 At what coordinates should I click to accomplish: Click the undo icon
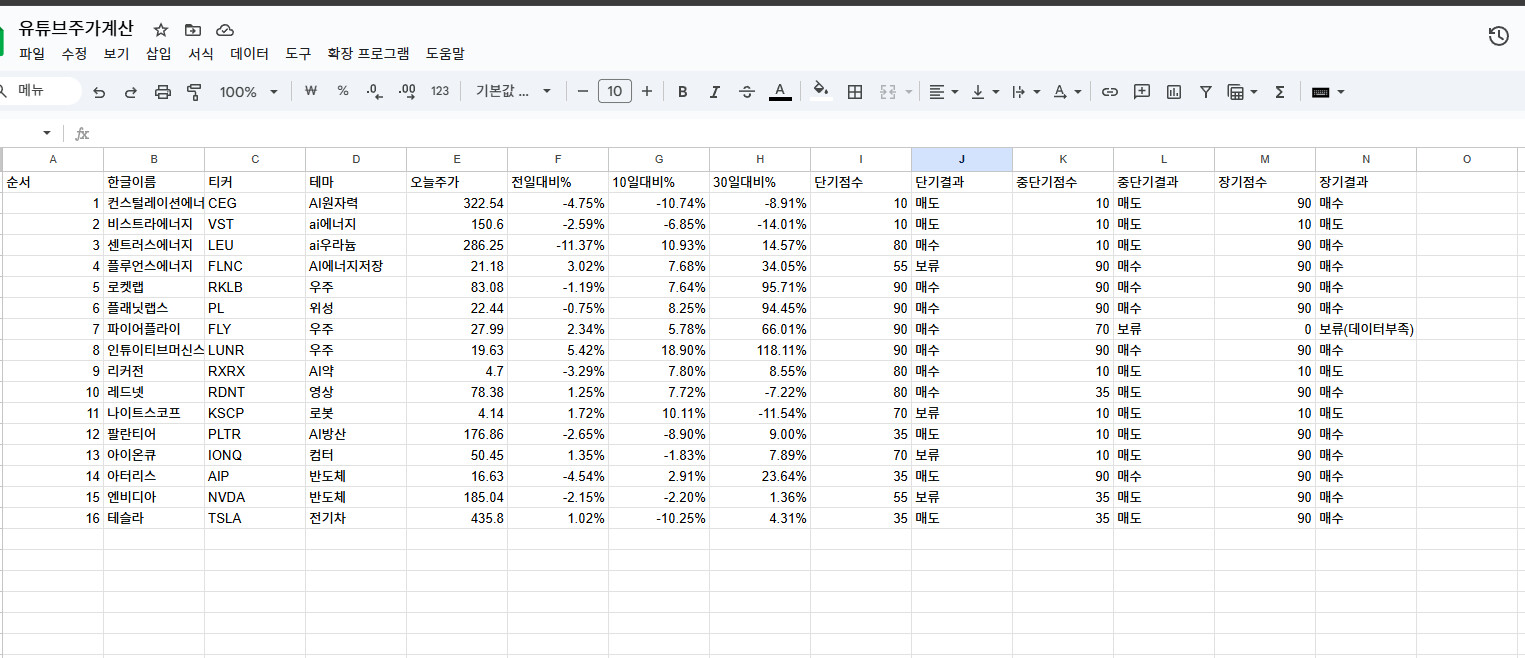[99, 92]
